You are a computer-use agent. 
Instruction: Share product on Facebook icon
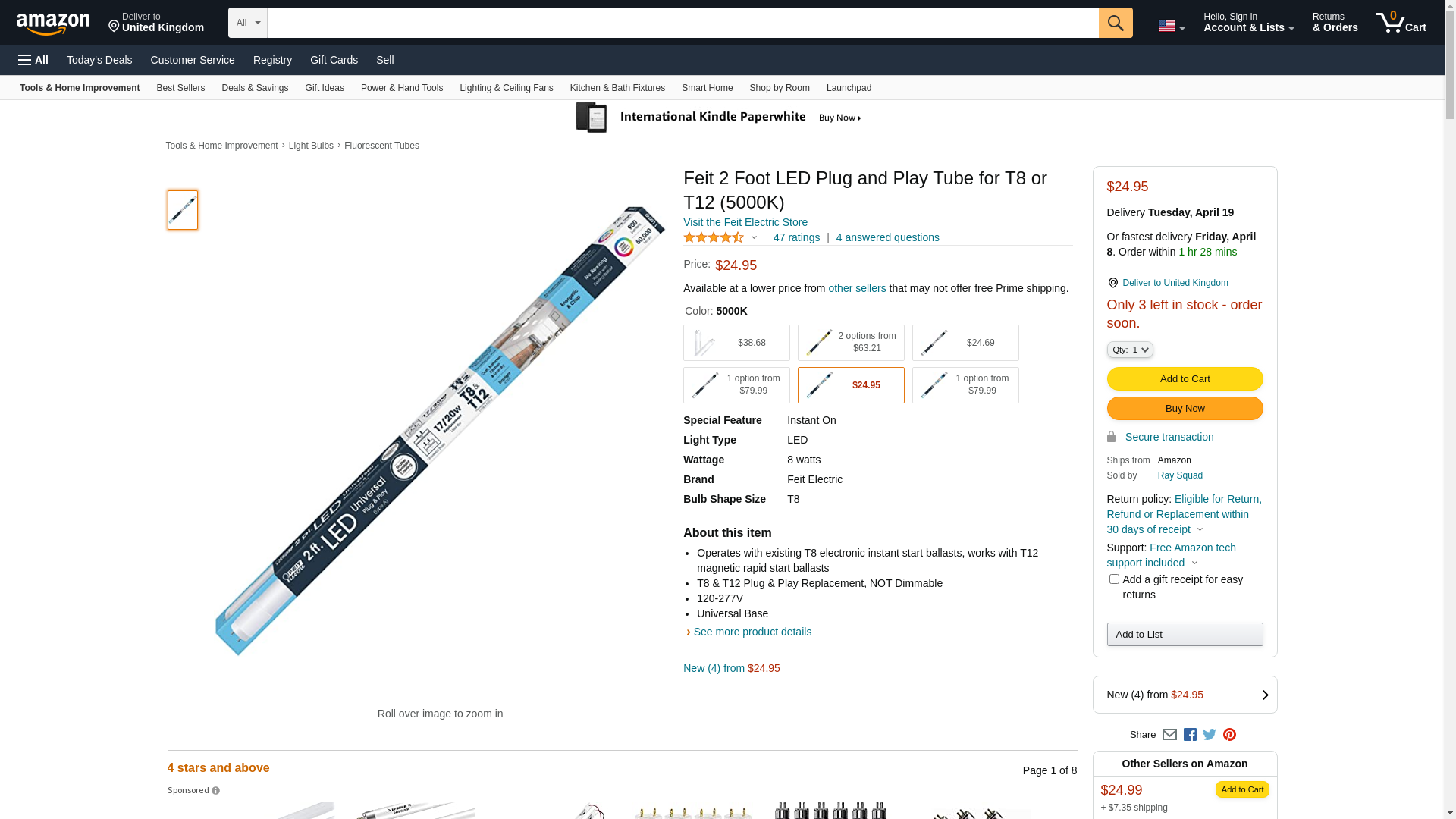point(1190,734)
